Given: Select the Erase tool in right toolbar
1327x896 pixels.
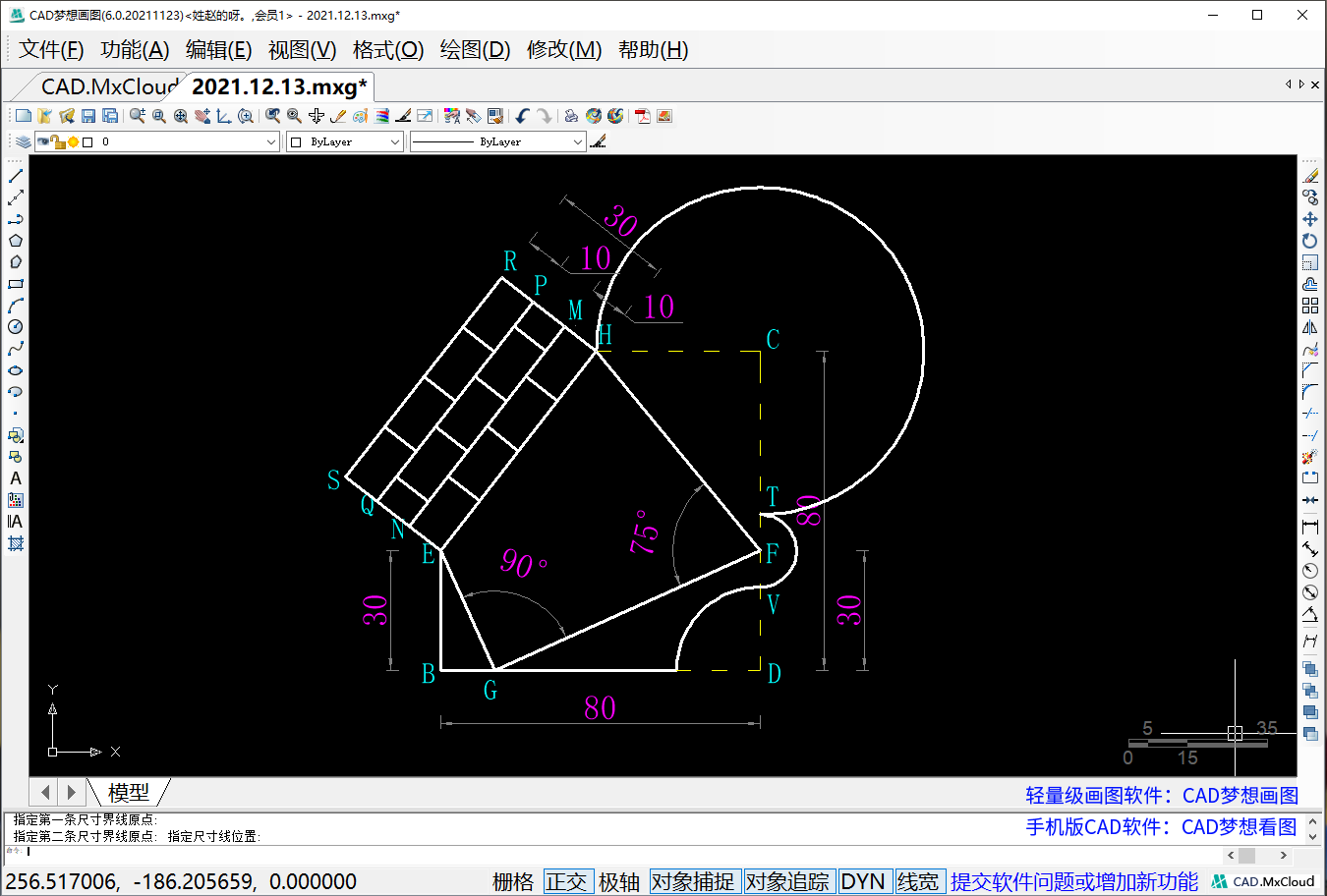Looking at the screenshot, I should tap(1310, 176).
